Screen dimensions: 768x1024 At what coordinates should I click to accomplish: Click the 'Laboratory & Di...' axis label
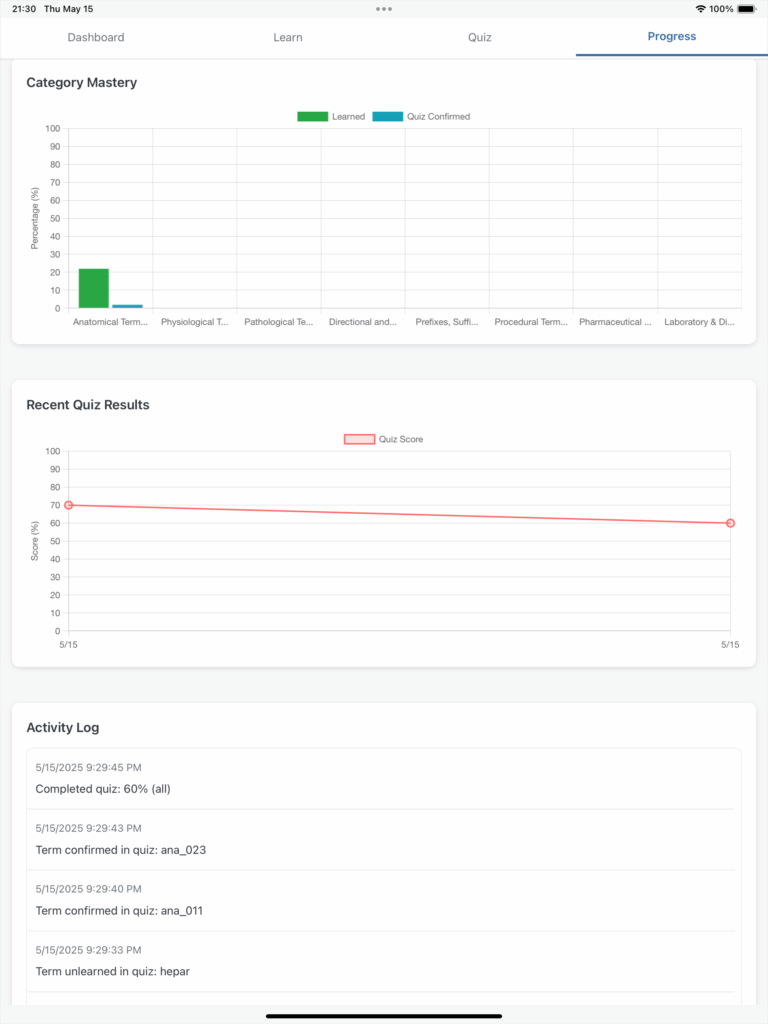(x=699, y=322)
